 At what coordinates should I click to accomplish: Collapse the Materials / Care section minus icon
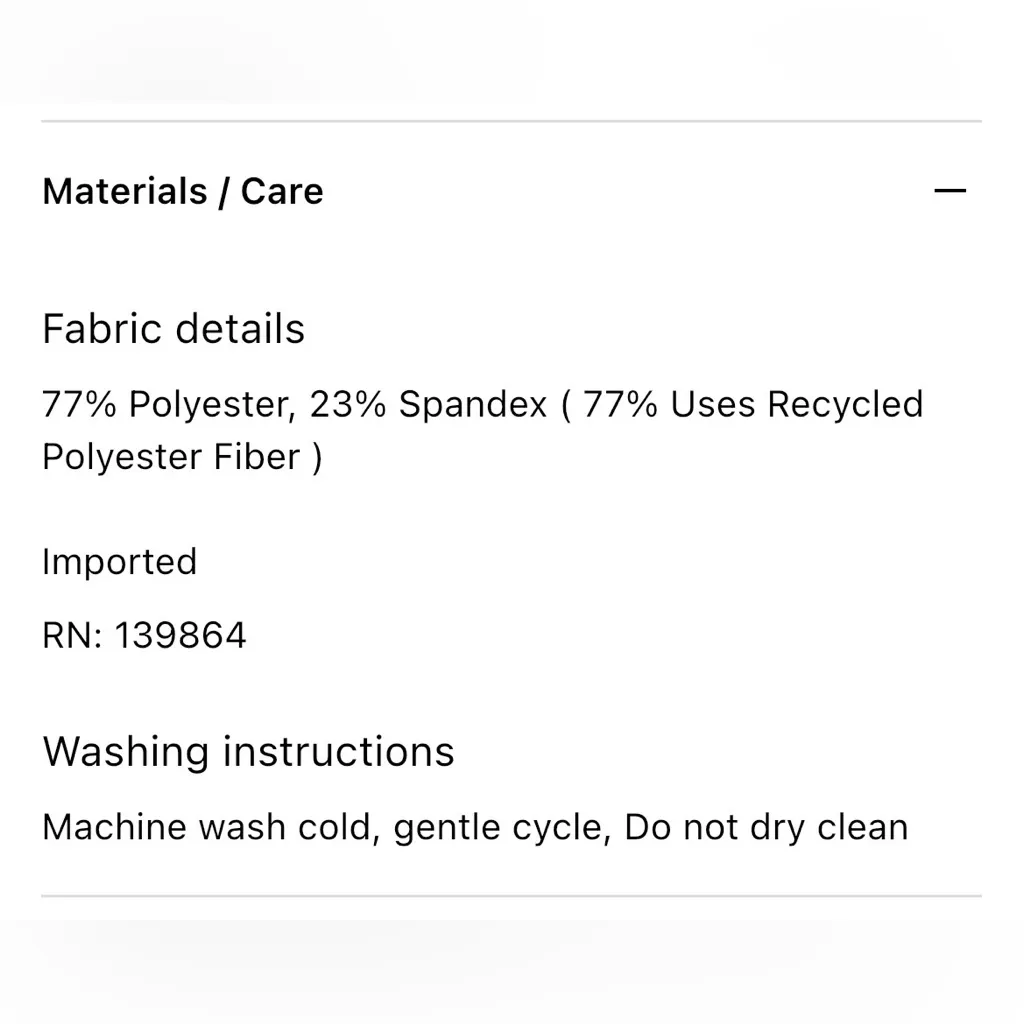949,190
